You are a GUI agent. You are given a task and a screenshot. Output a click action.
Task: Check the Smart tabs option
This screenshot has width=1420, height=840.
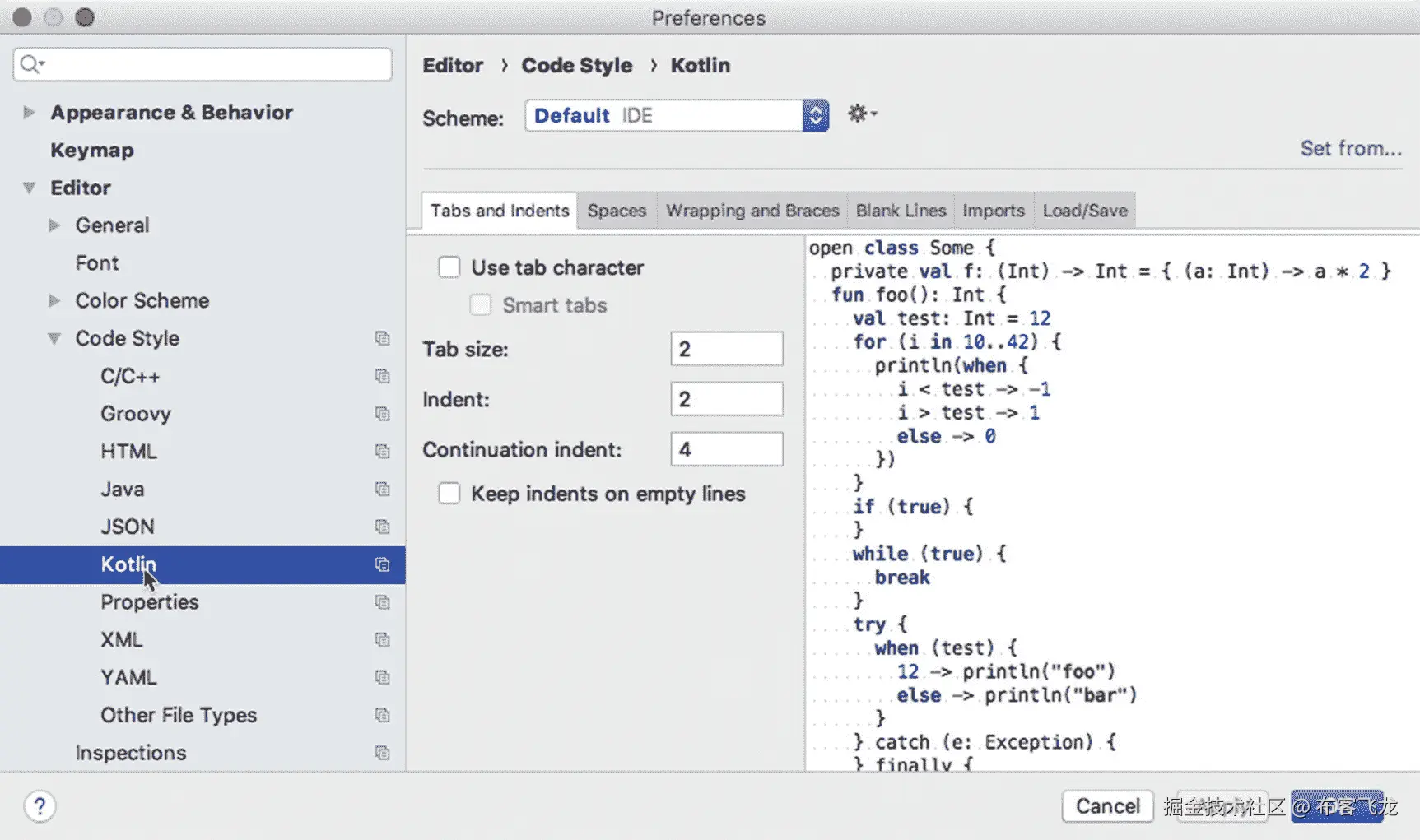click(481, 305)
